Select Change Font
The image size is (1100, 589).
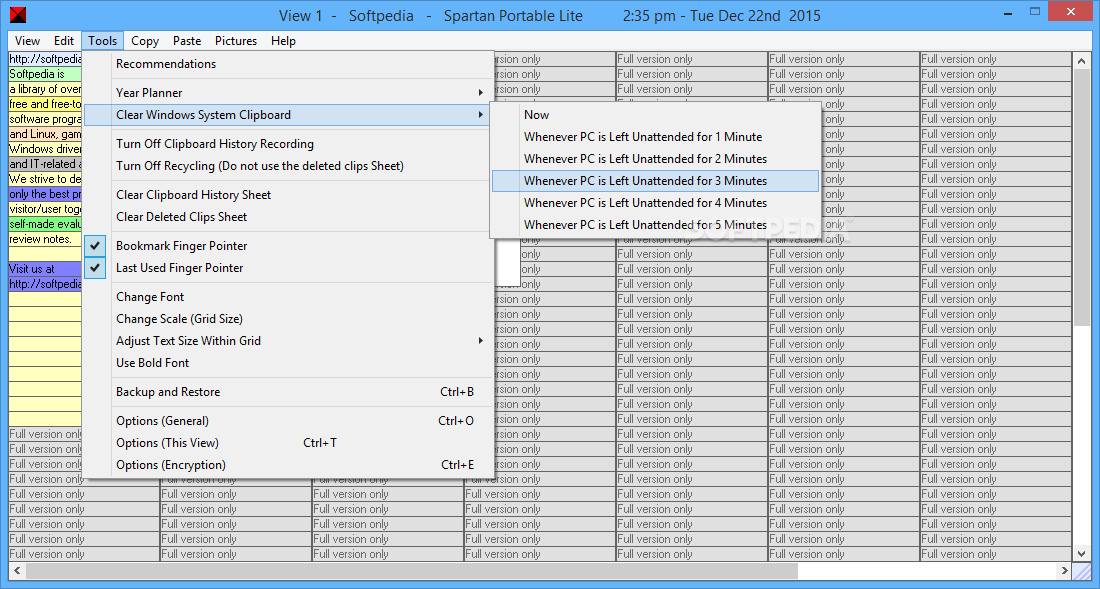(288, 297)
